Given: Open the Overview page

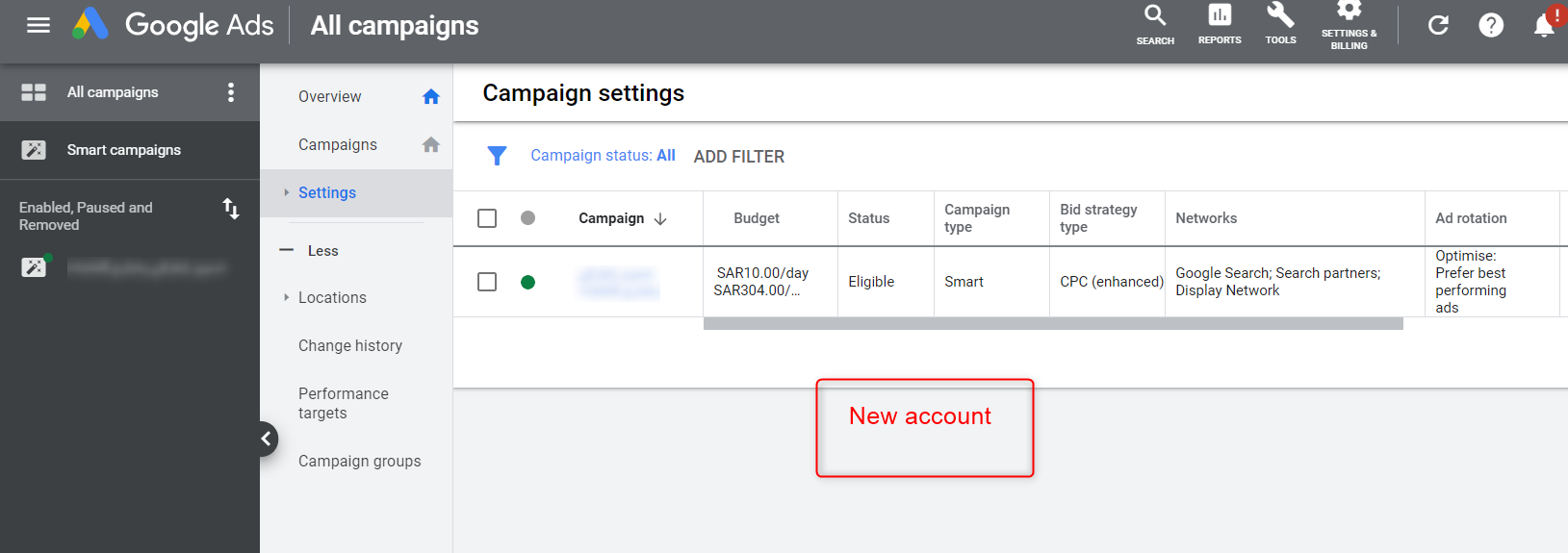Looking at the screenshot, I should pos(330,96).
